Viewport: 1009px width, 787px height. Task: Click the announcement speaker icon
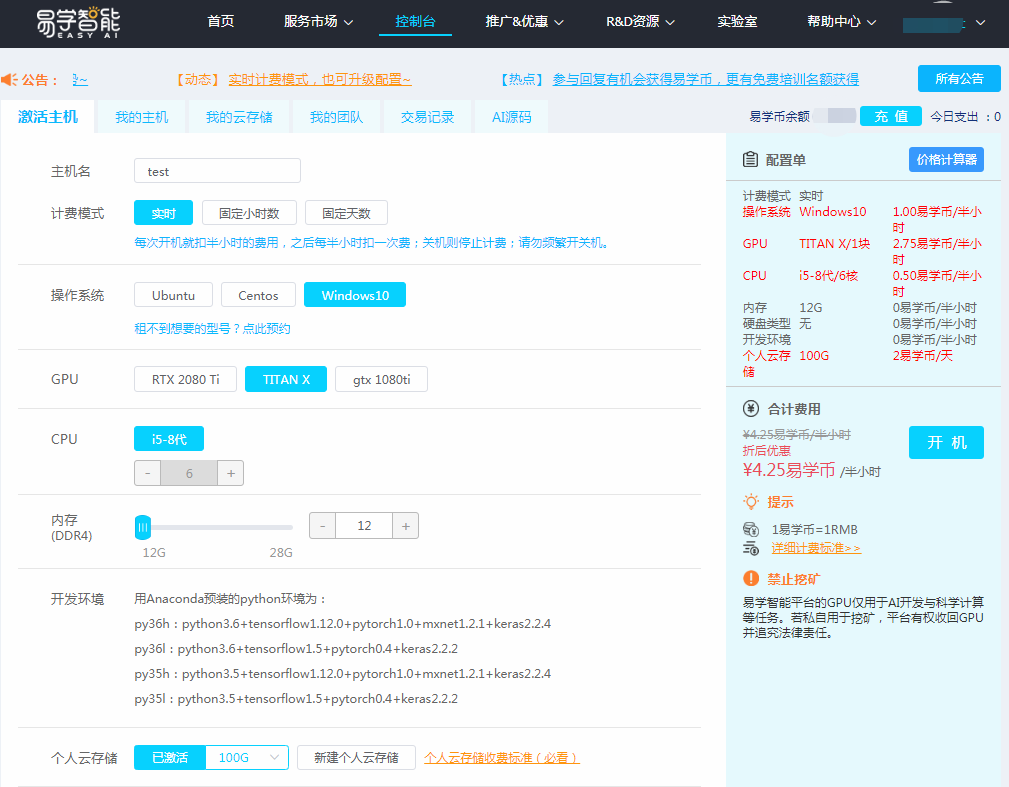point(10,79)
